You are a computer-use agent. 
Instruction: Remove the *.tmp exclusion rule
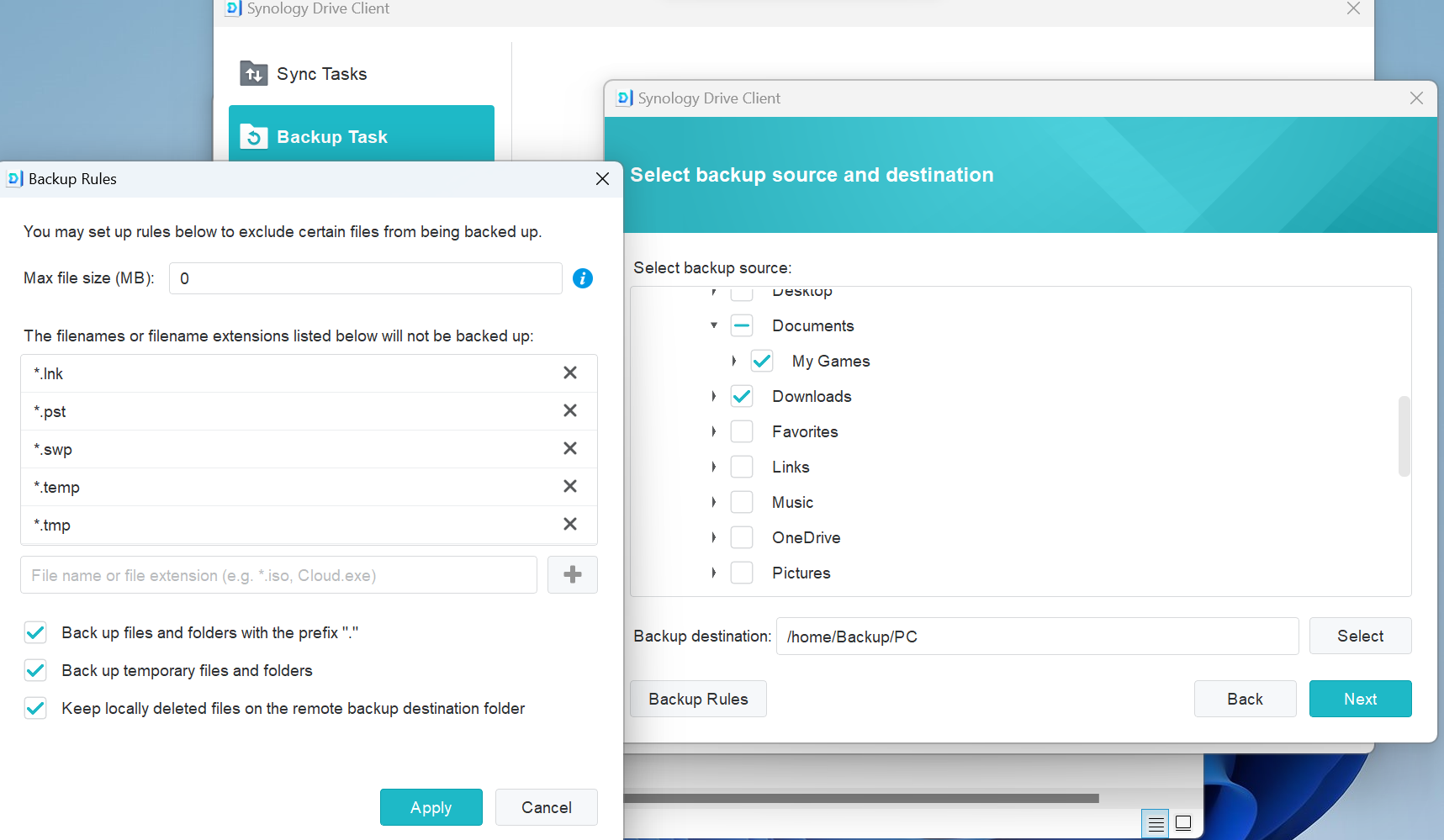coord(570,524)
